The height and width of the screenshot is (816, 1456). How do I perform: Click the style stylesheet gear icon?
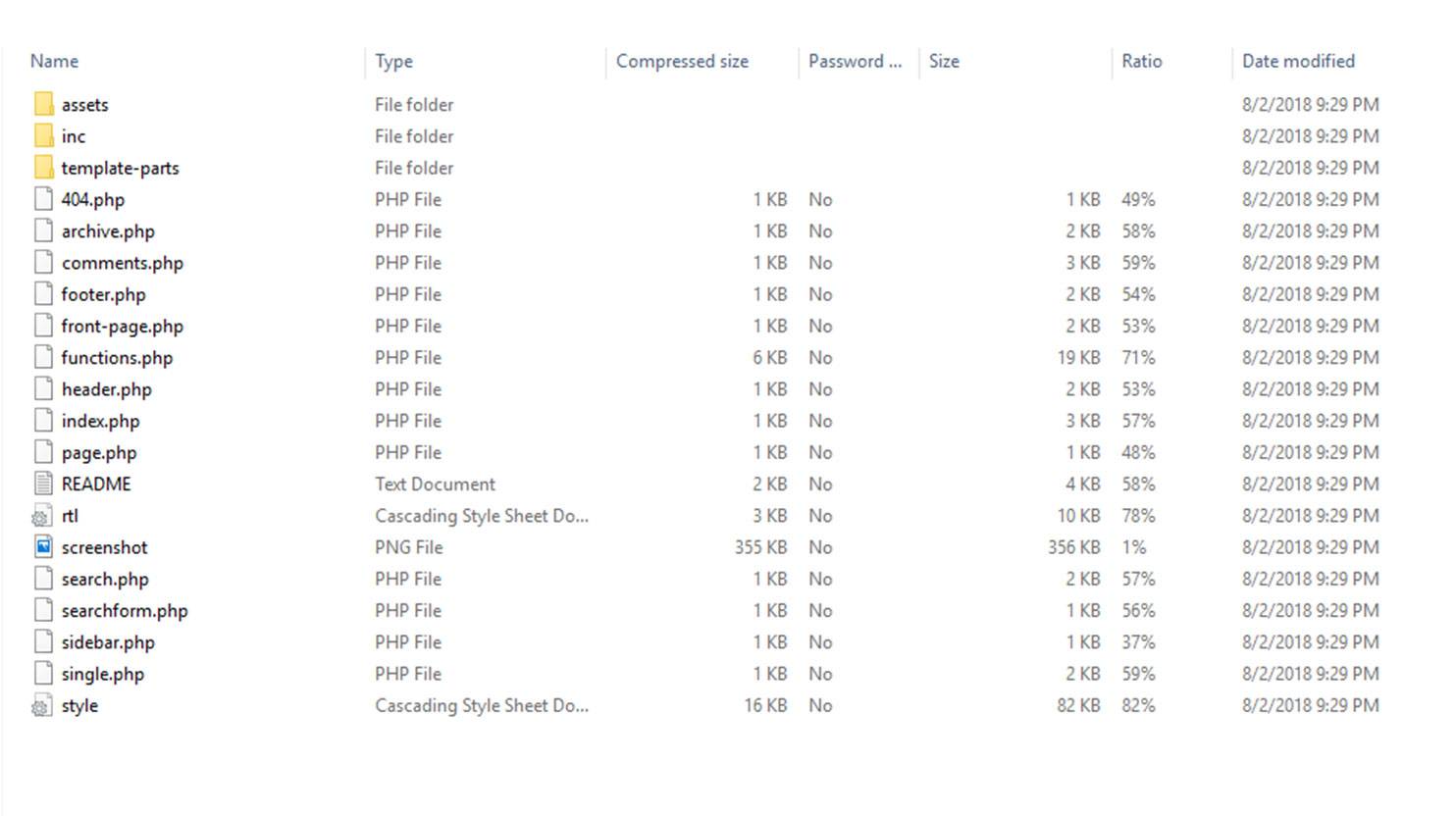(41, 705)
